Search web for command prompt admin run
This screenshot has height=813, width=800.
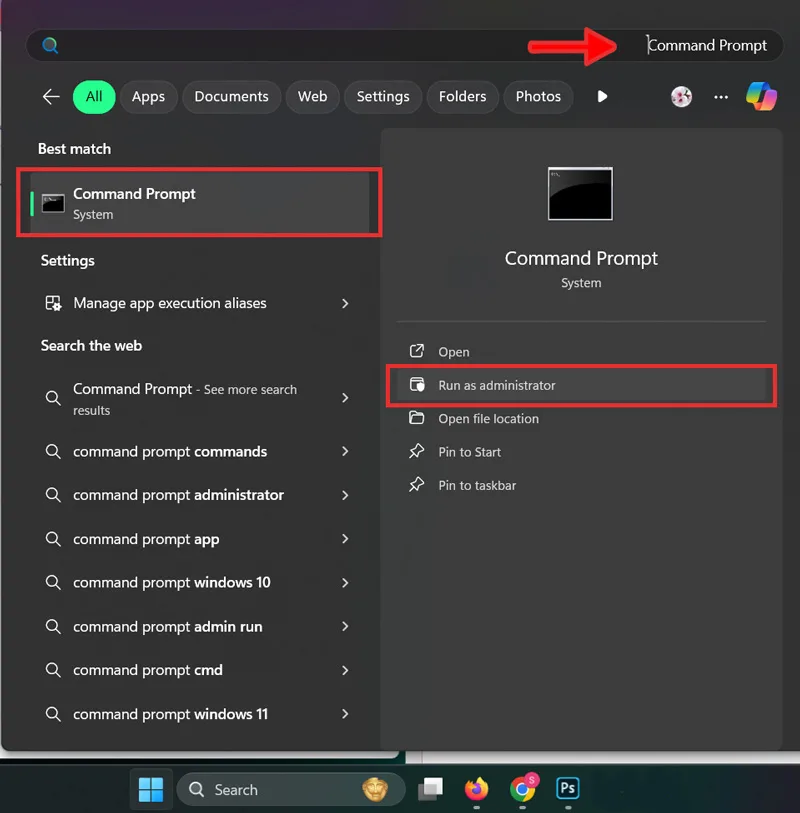(200, 627)
